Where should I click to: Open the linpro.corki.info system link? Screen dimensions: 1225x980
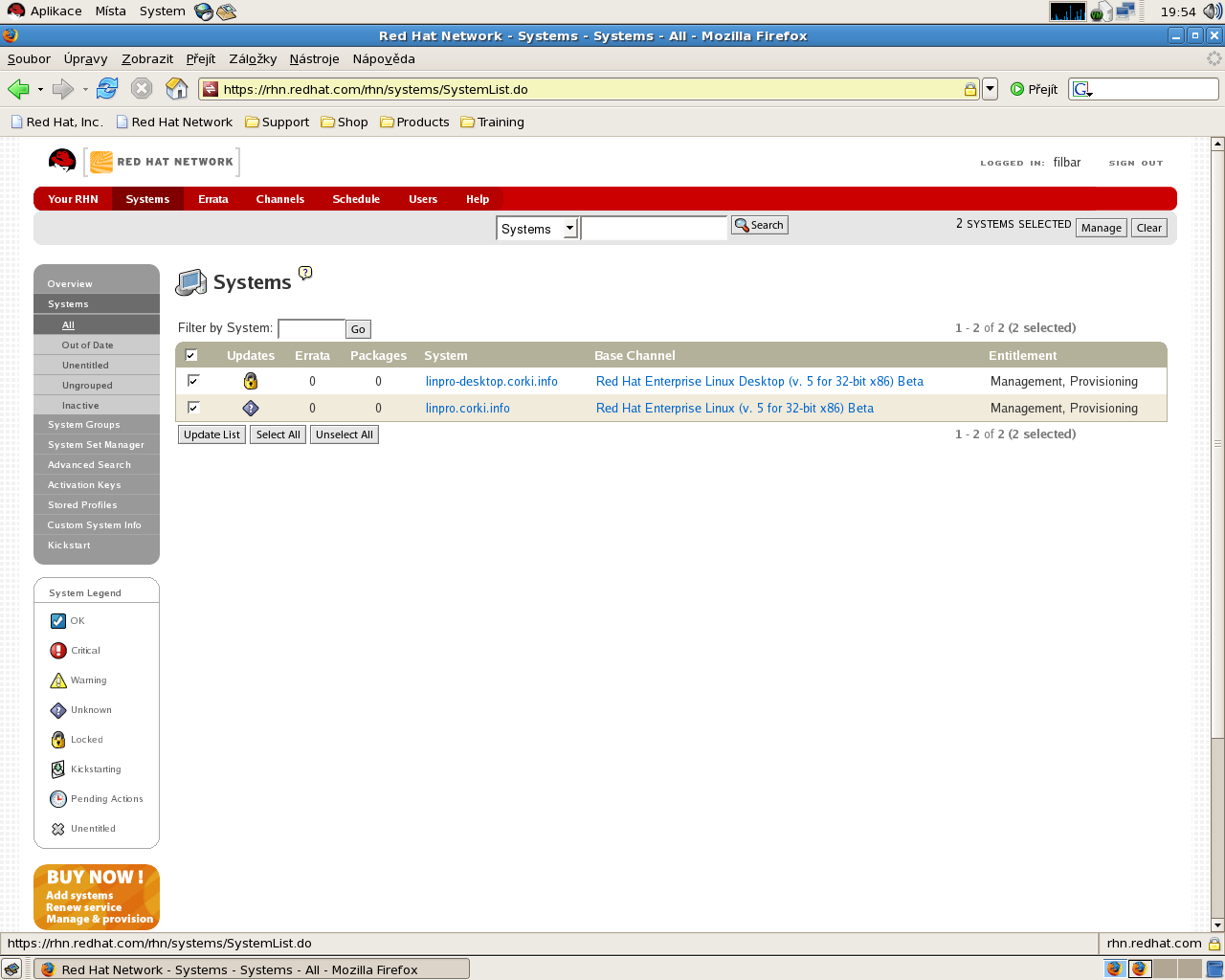click(467, 408)
